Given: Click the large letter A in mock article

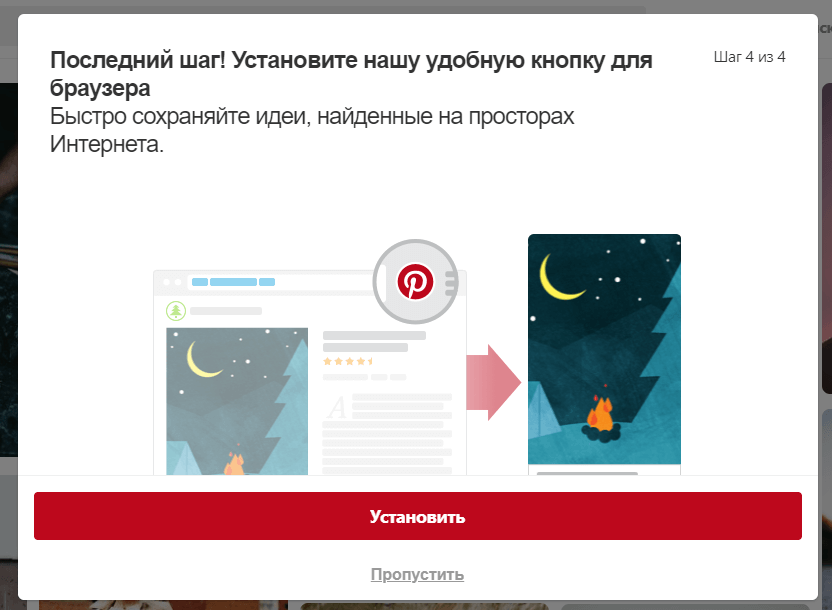Looking at the screenshot, I should (x=337, y=408).
